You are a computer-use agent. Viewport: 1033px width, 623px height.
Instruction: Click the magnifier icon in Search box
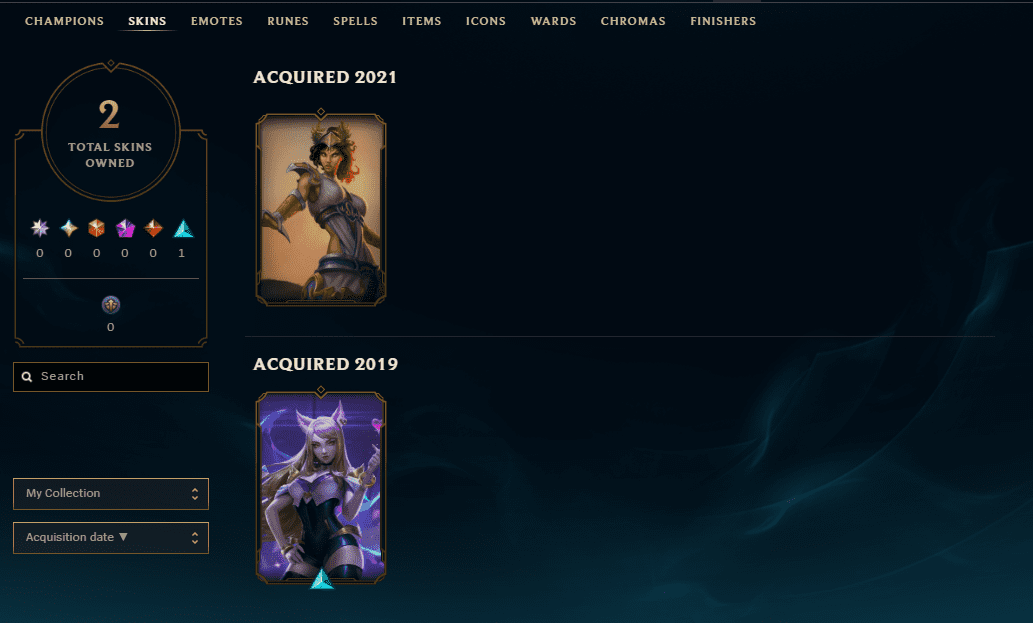click(x=27, y=377)
